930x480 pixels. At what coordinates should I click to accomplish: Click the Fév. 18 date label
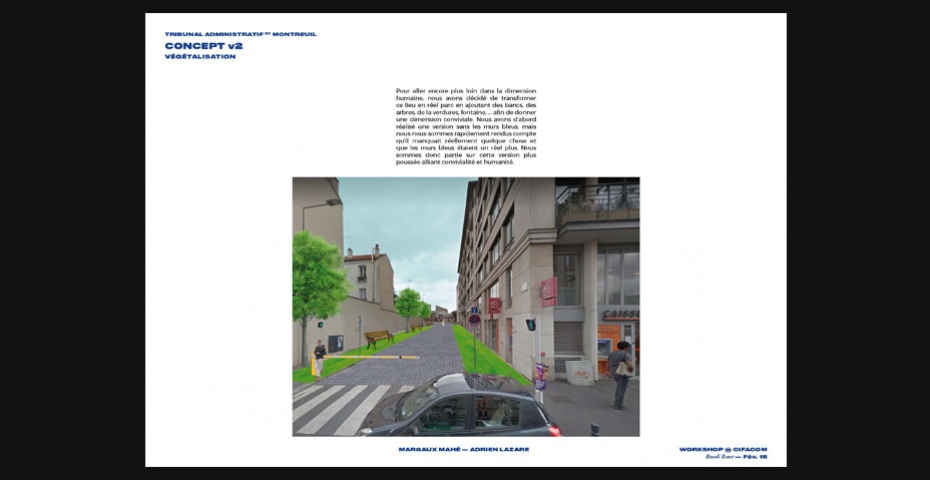pyautogui.click(x=756, y=456)
